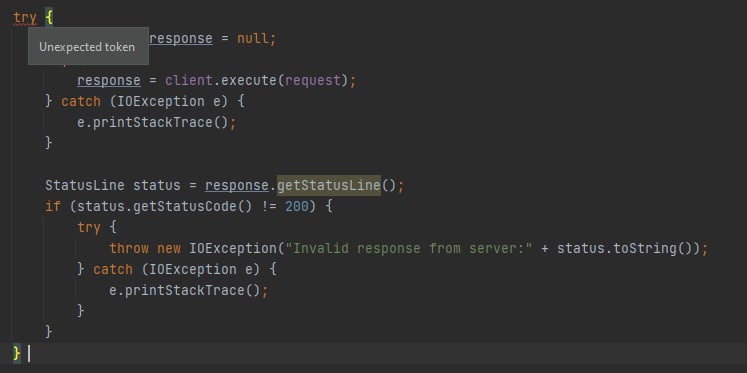Click 'request' argument in execute call
The width and height of the screenshot is (747, 373).
pos(313,81)
